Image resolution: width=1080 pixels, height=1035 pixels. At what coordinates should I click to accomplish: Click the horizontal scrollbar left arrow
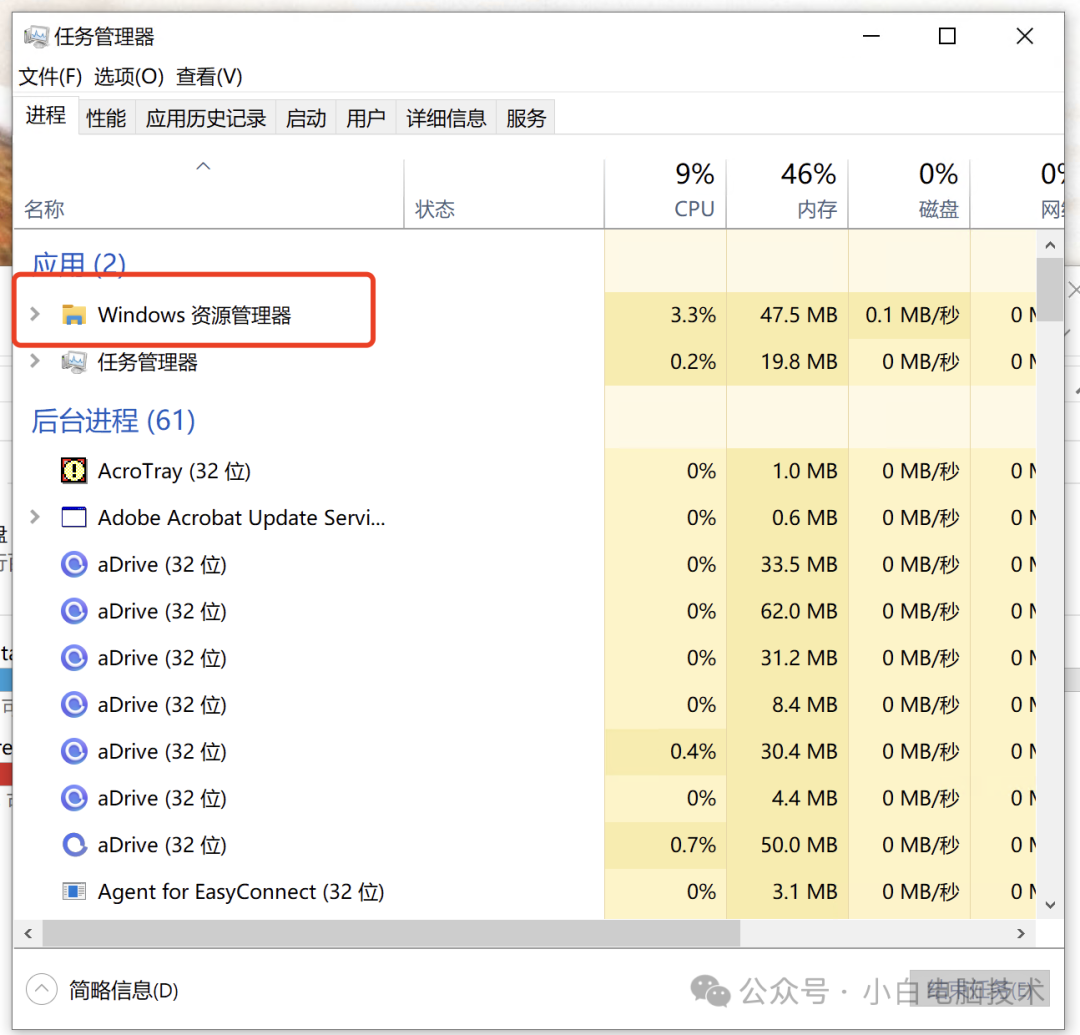(28, 934)
